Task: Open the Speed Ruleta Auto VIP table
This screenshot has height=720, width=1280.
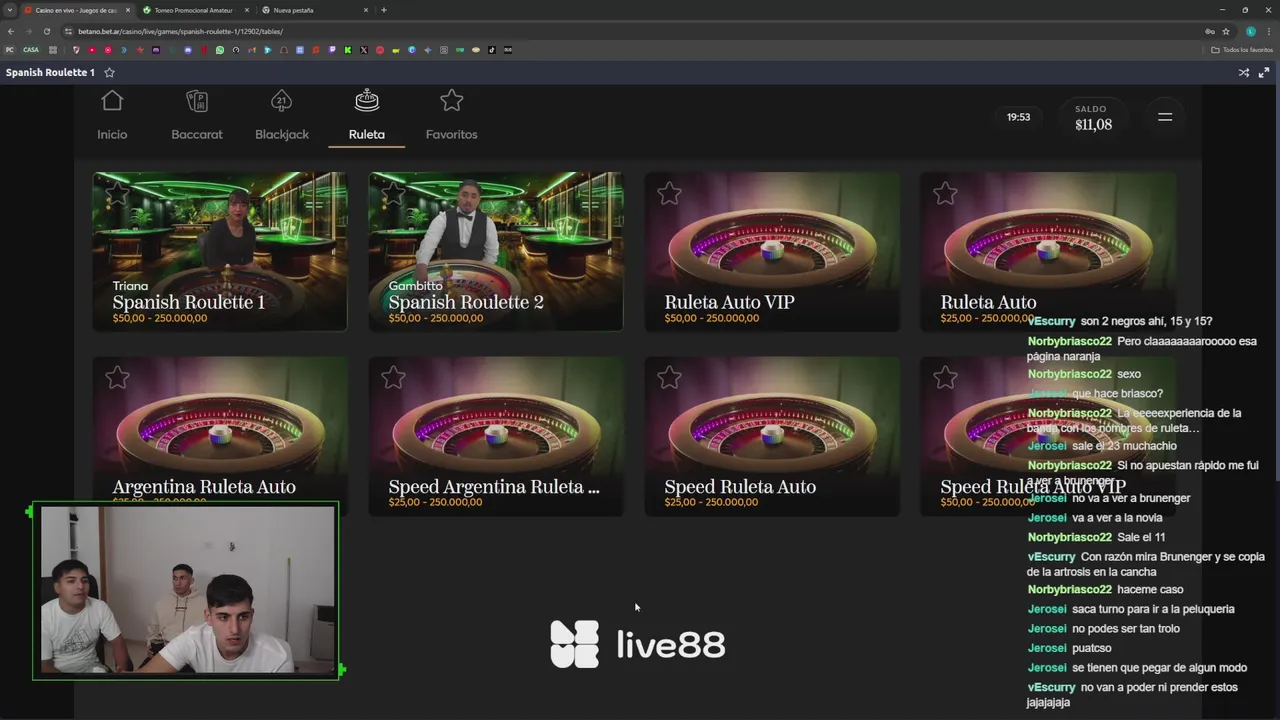Action: pyautogui.click(x=1048, y=436)
